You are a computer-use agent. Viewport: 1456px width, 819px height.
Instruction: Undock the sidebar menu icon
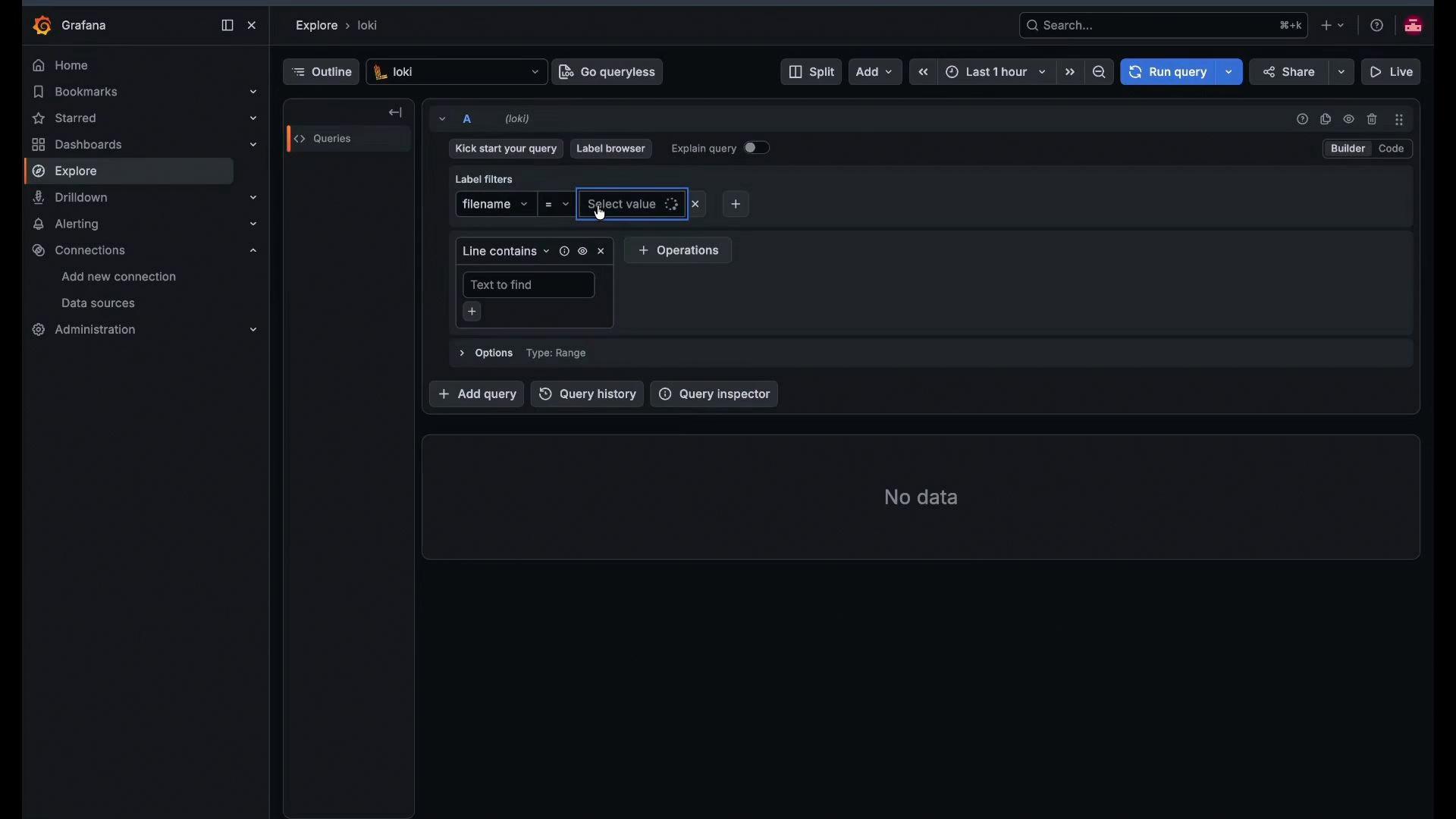(227, 26)
